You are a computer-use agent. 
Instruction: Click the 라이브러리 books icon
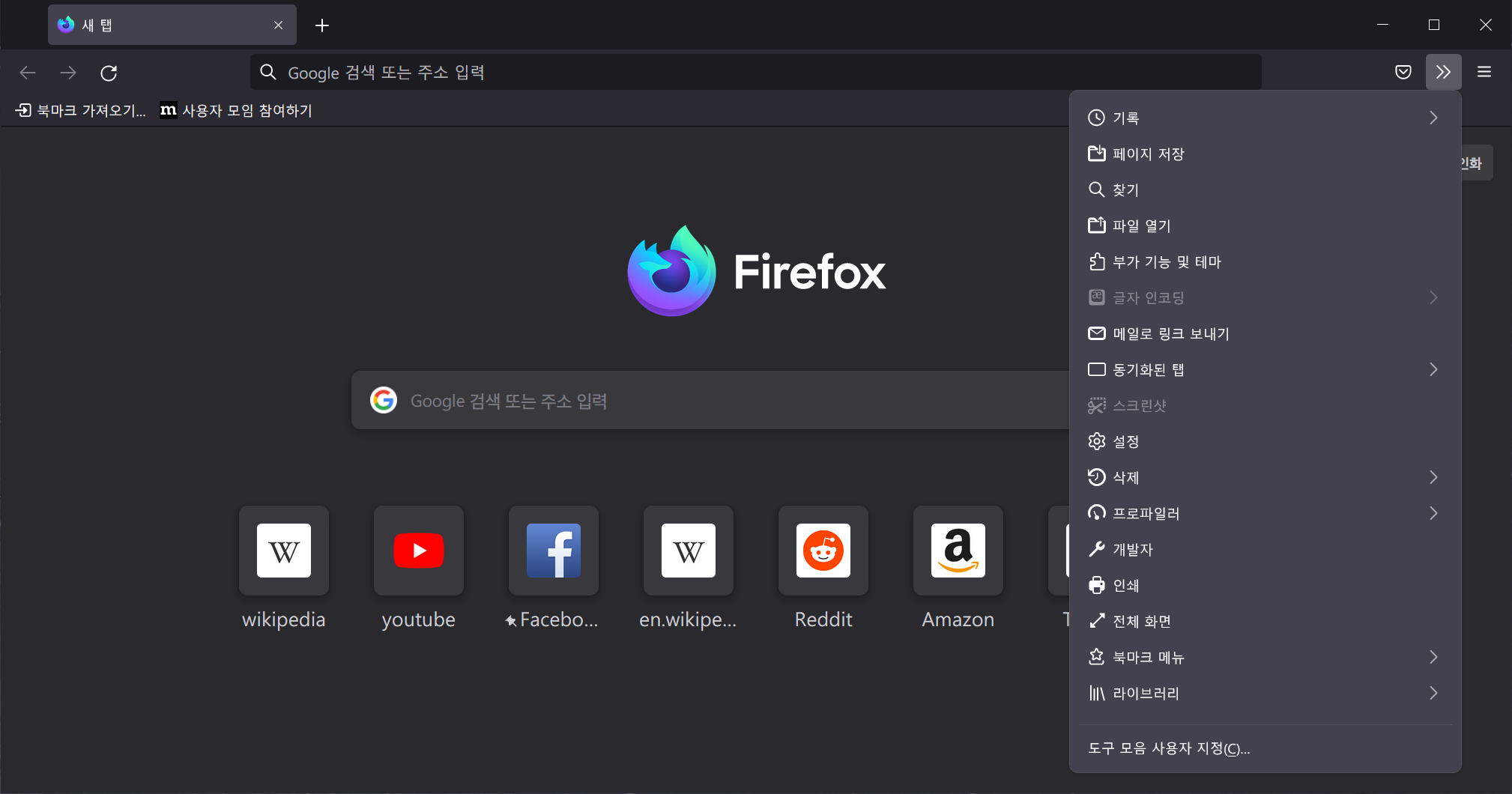1096,693
